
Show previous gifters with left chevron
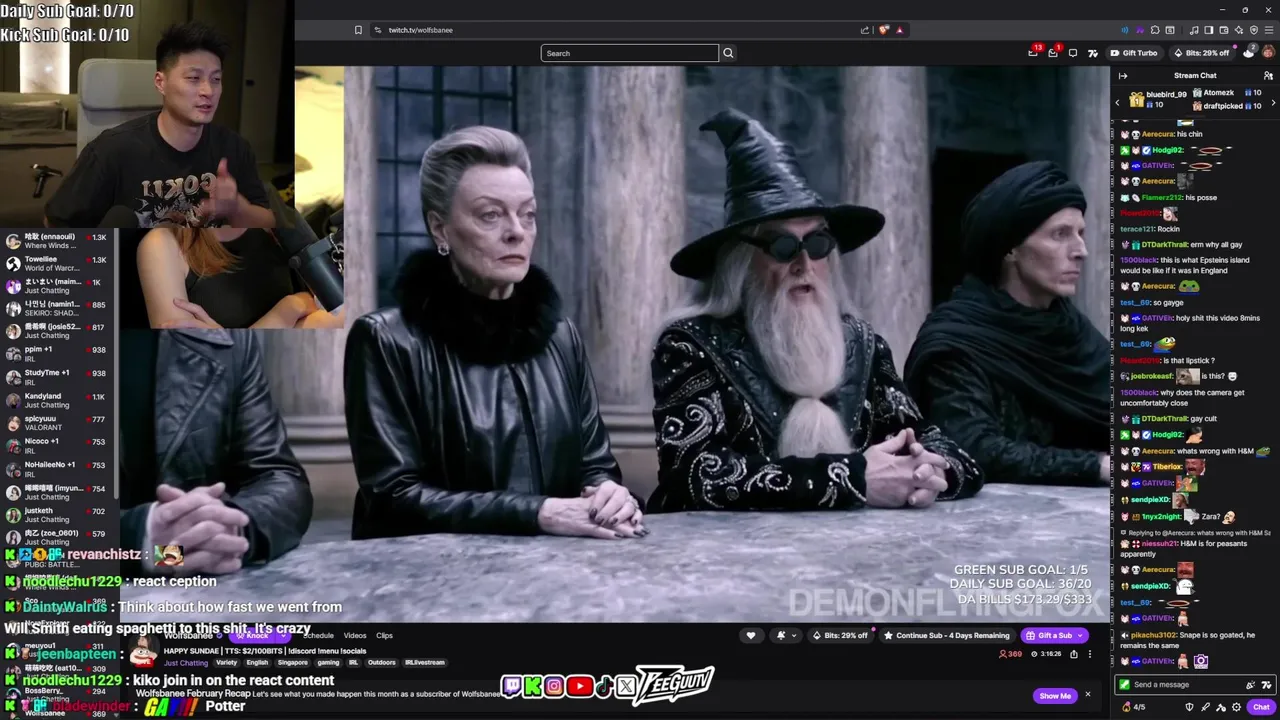1117,103
